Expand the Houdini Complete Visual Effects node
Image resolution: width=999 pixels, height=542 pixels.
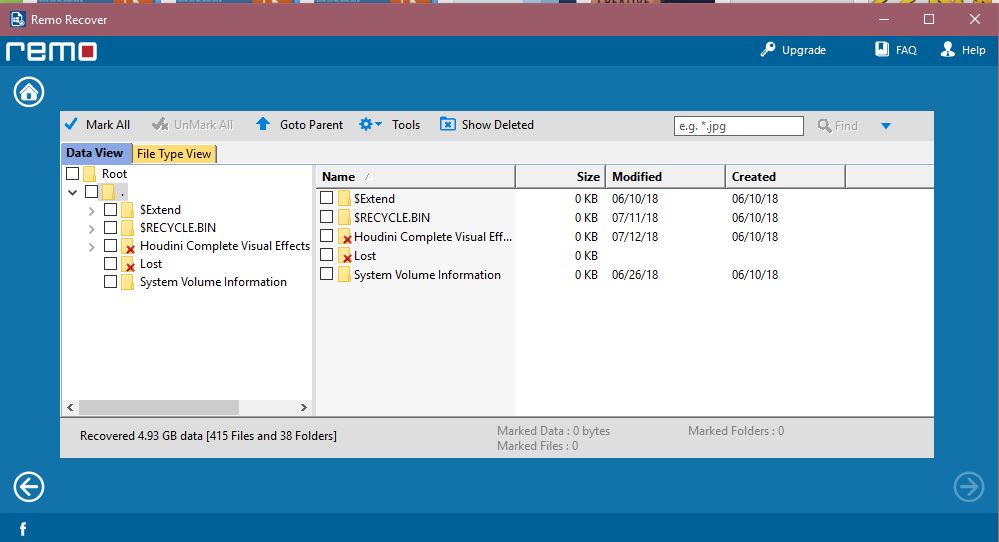92,246
